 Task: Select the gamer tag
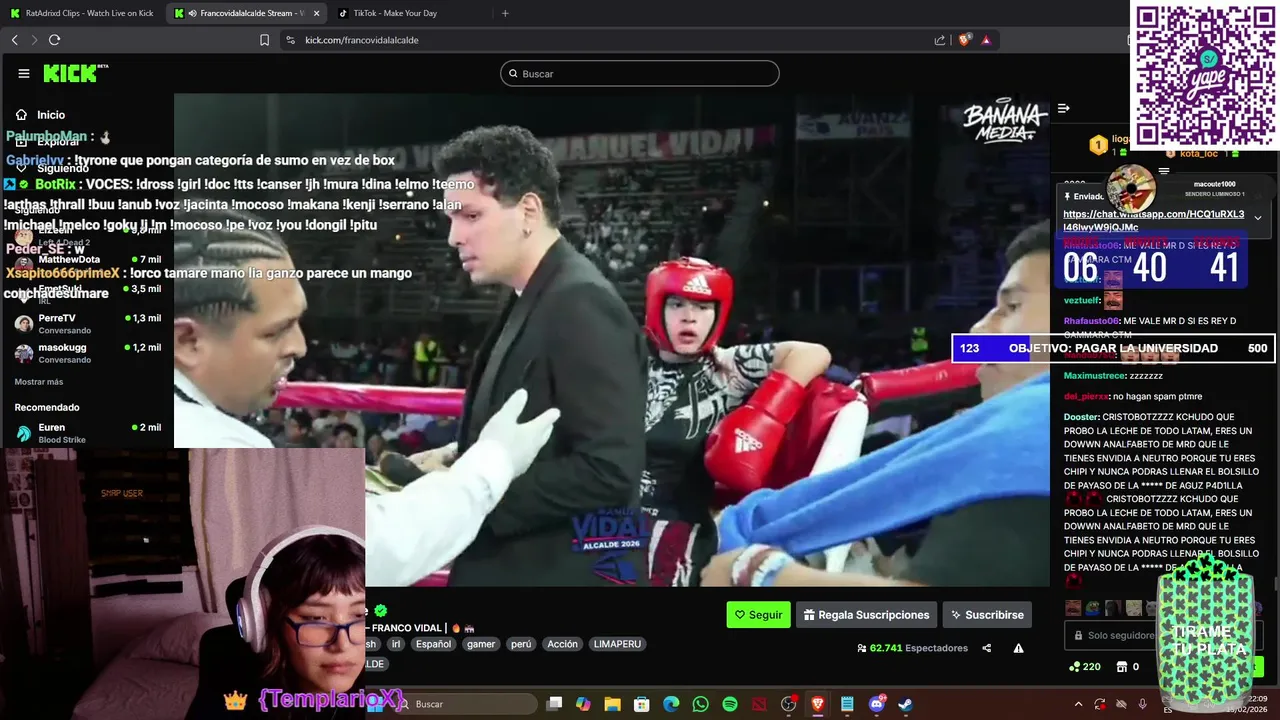[x=481, y=644]
